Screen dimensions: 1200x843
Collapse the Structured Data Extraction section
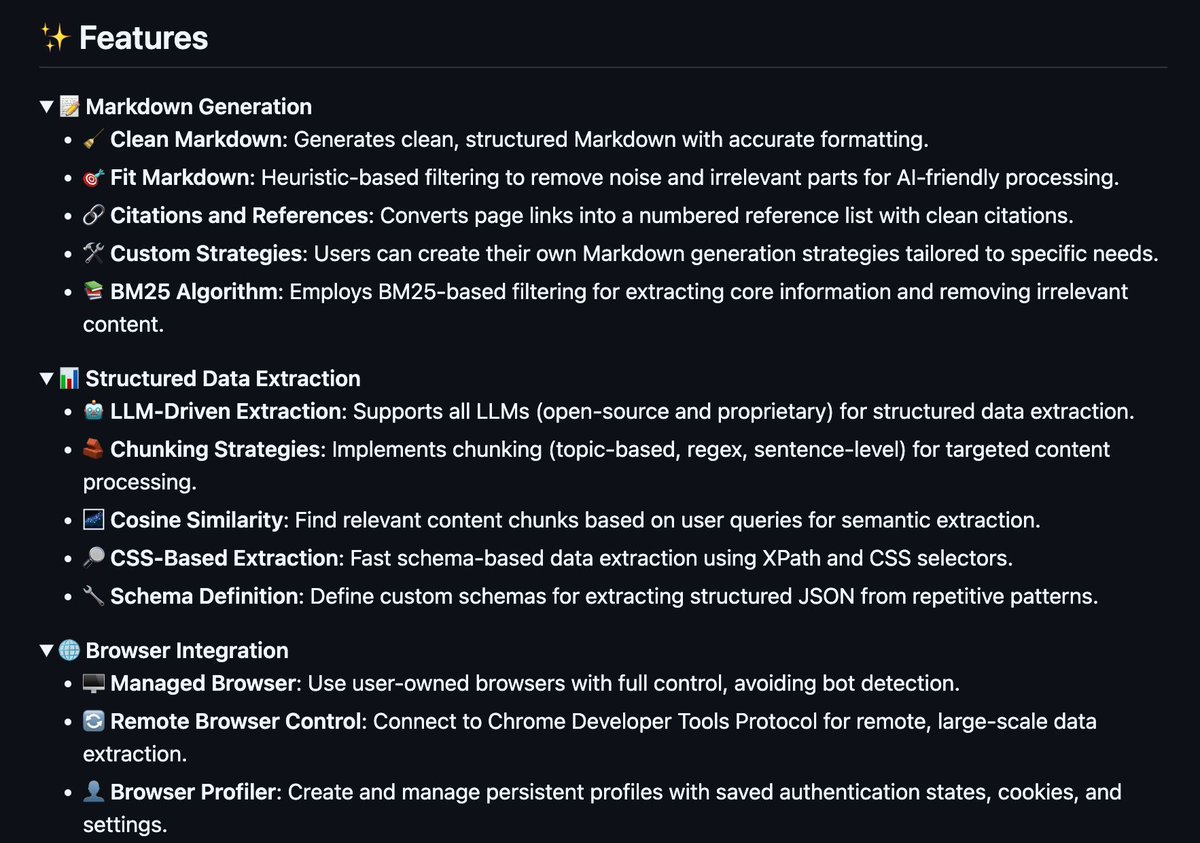click(x=46, y=378)
